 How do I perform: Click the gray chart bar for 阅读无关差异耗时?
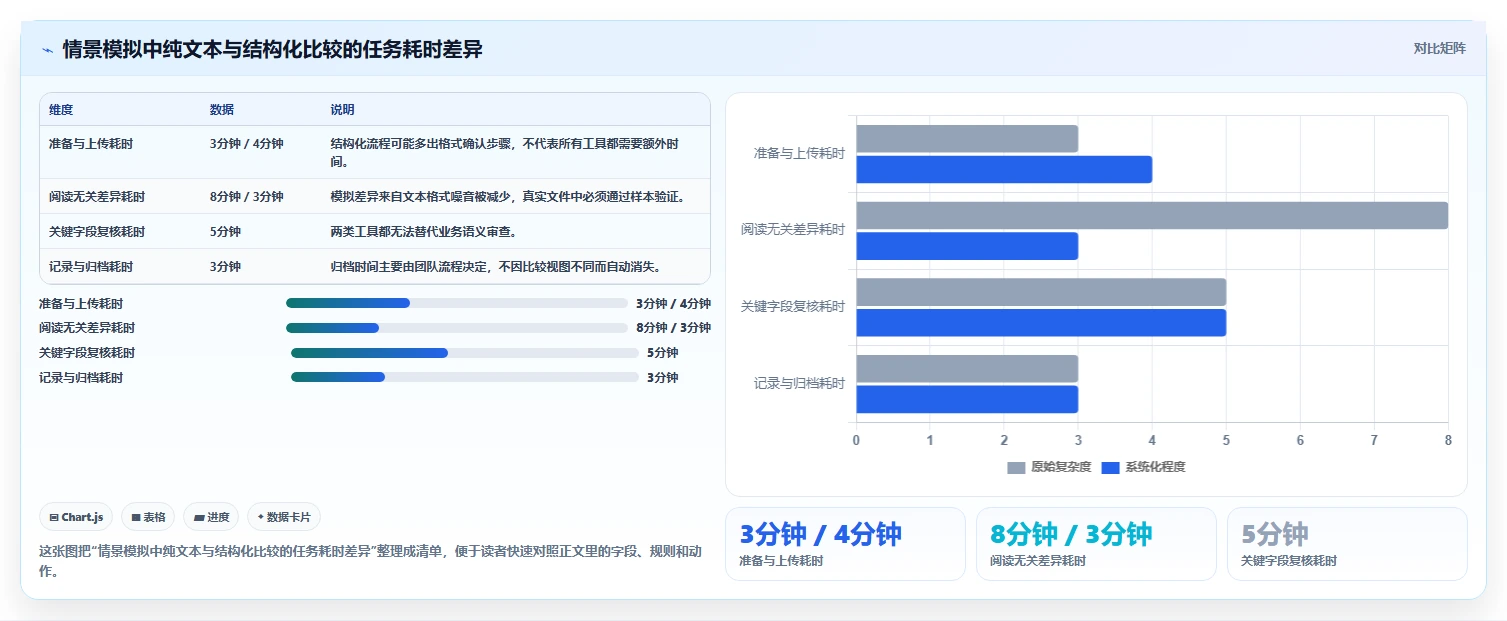pyautogui.click(x=1152, y=215)
